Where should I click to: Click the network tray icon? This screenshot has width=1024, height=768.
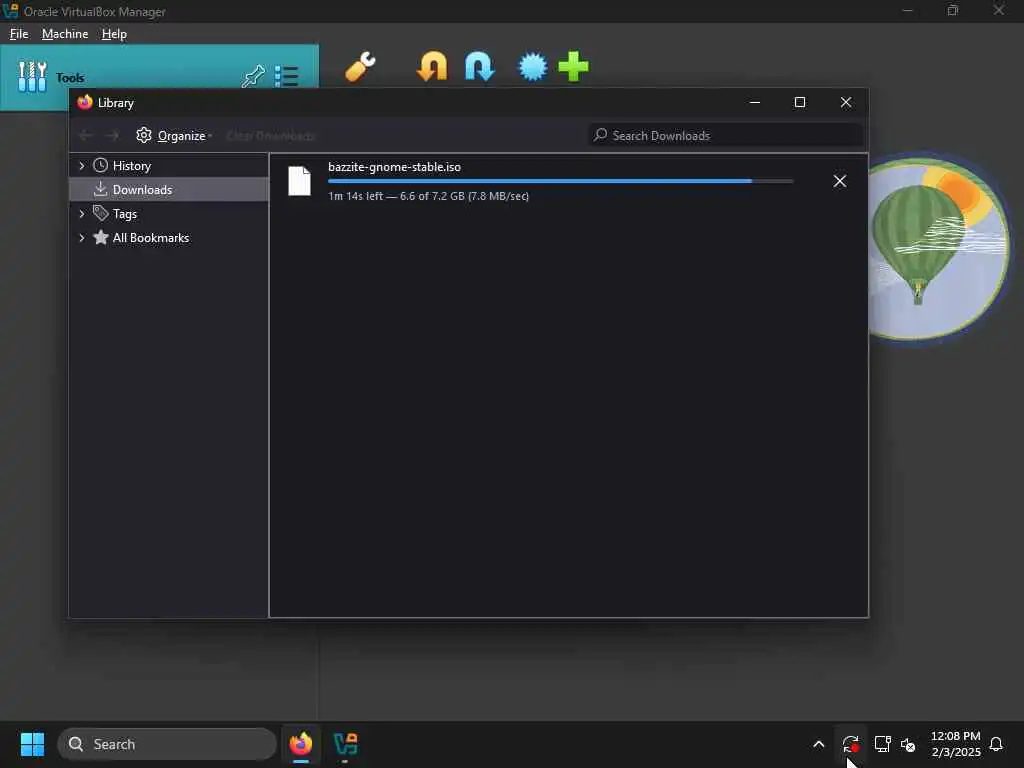click(882, 744)
